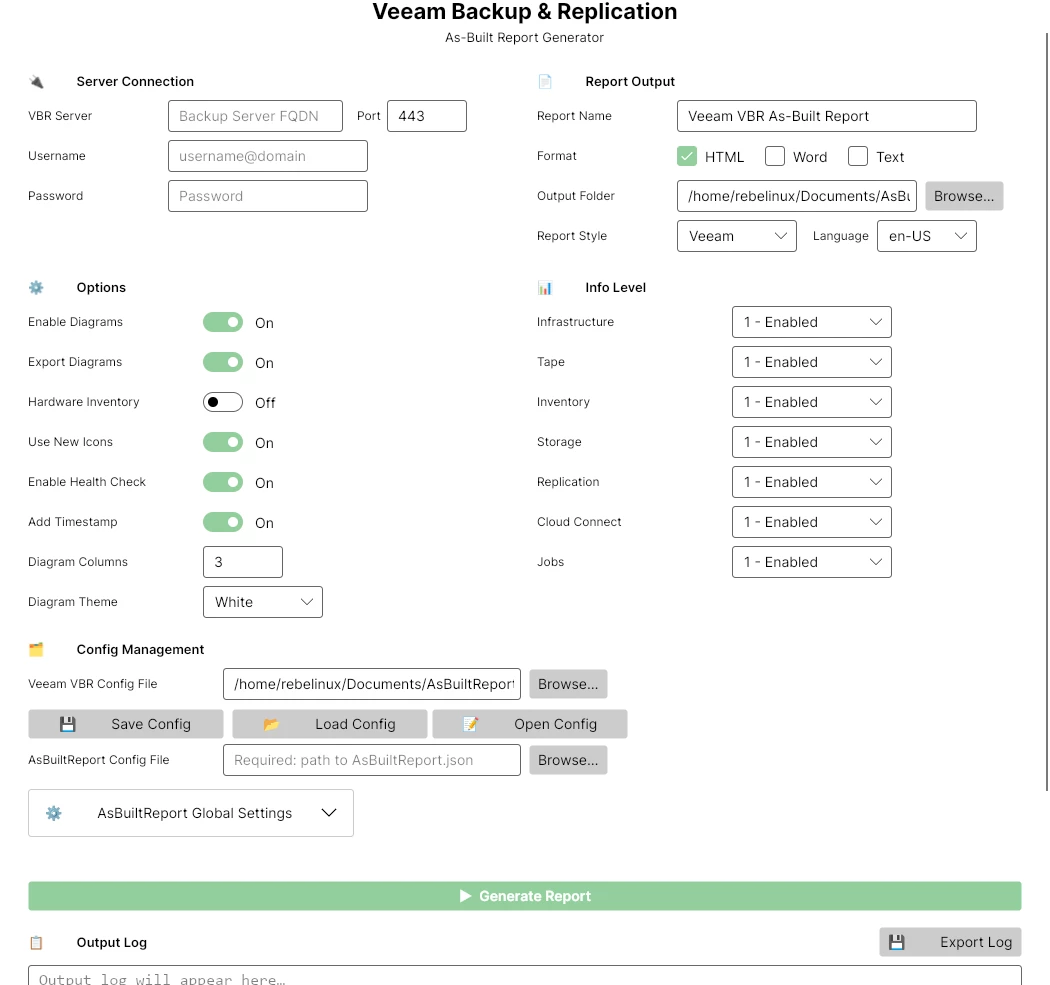This screenshot has width=1050, height=985.
Task: Open the Infrastructure info level dropdown
Action: click(x=812, y=323)
